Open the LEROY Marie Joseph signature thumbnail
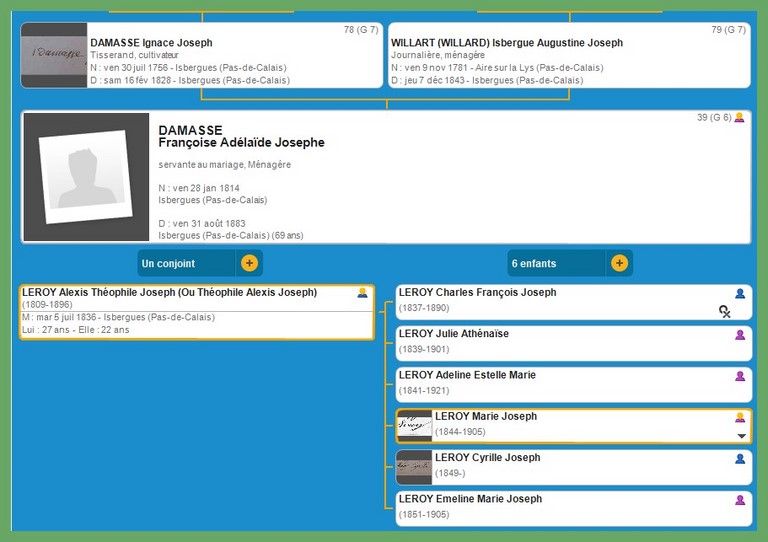The width and height of the screenshot is (768, 542). point(414,426)
